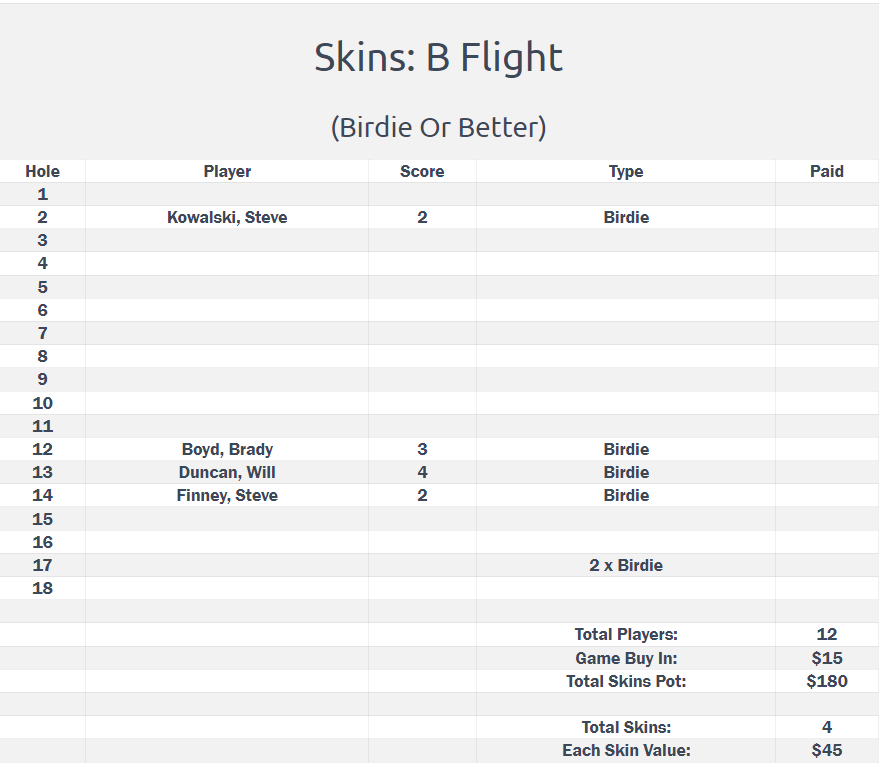Screen dimensions: 879x767
Task: Click the Total Skins Pot amount $180
Action: click(x=827, y=681)
